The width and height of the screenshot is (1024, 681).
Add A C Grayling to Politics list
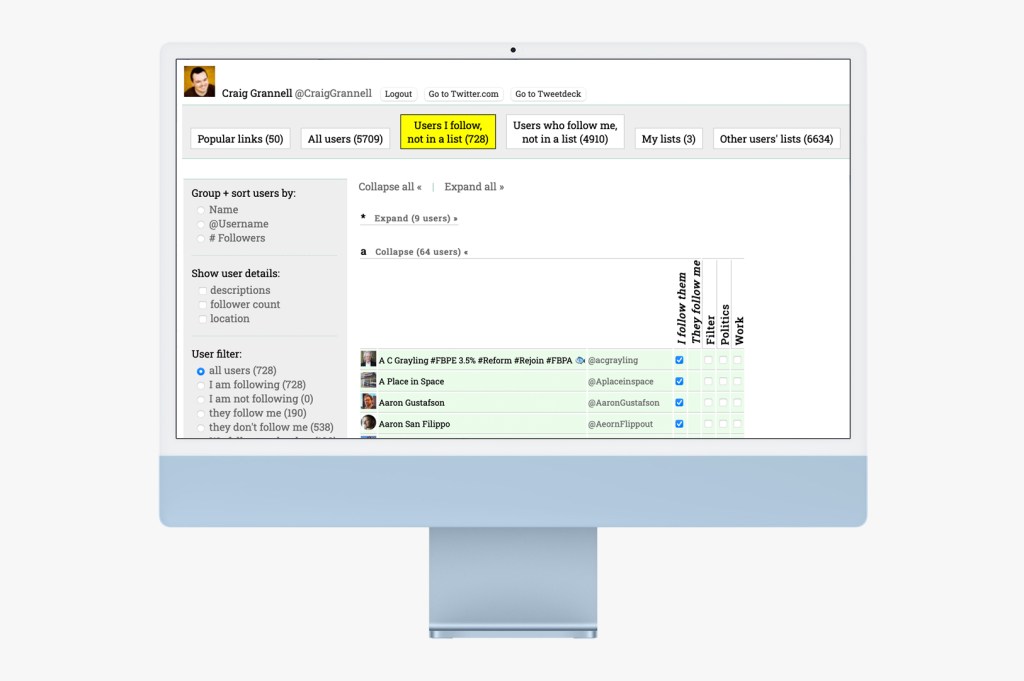point(723,360)
